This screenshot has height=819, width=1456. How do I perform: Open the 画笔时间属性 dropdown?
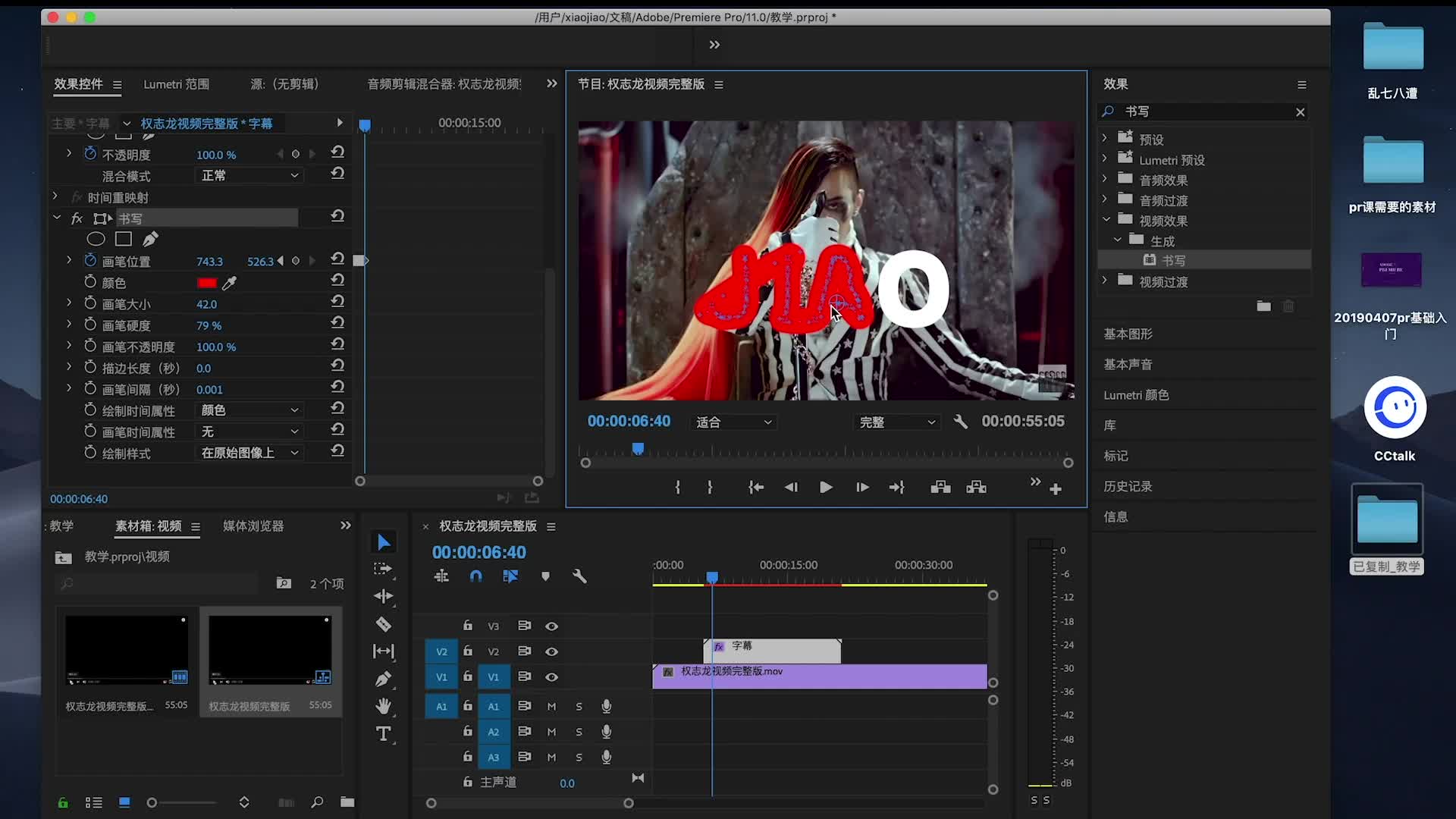pos(249,431)
